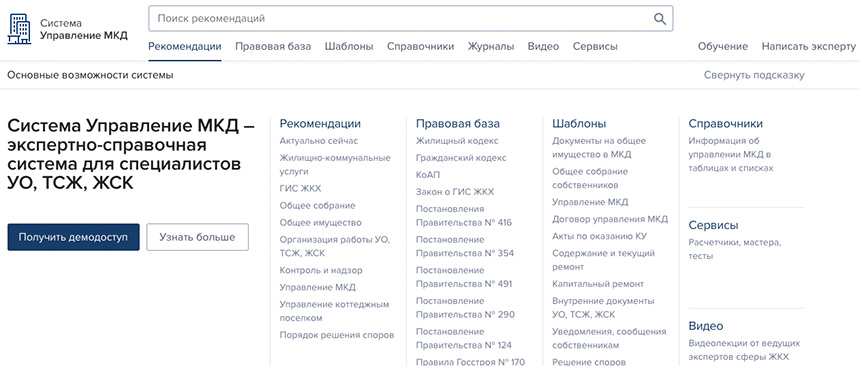Viewport: 860px width, 370px height.
Task: Click Написать эксперту in the header
Action: point(808,47)
